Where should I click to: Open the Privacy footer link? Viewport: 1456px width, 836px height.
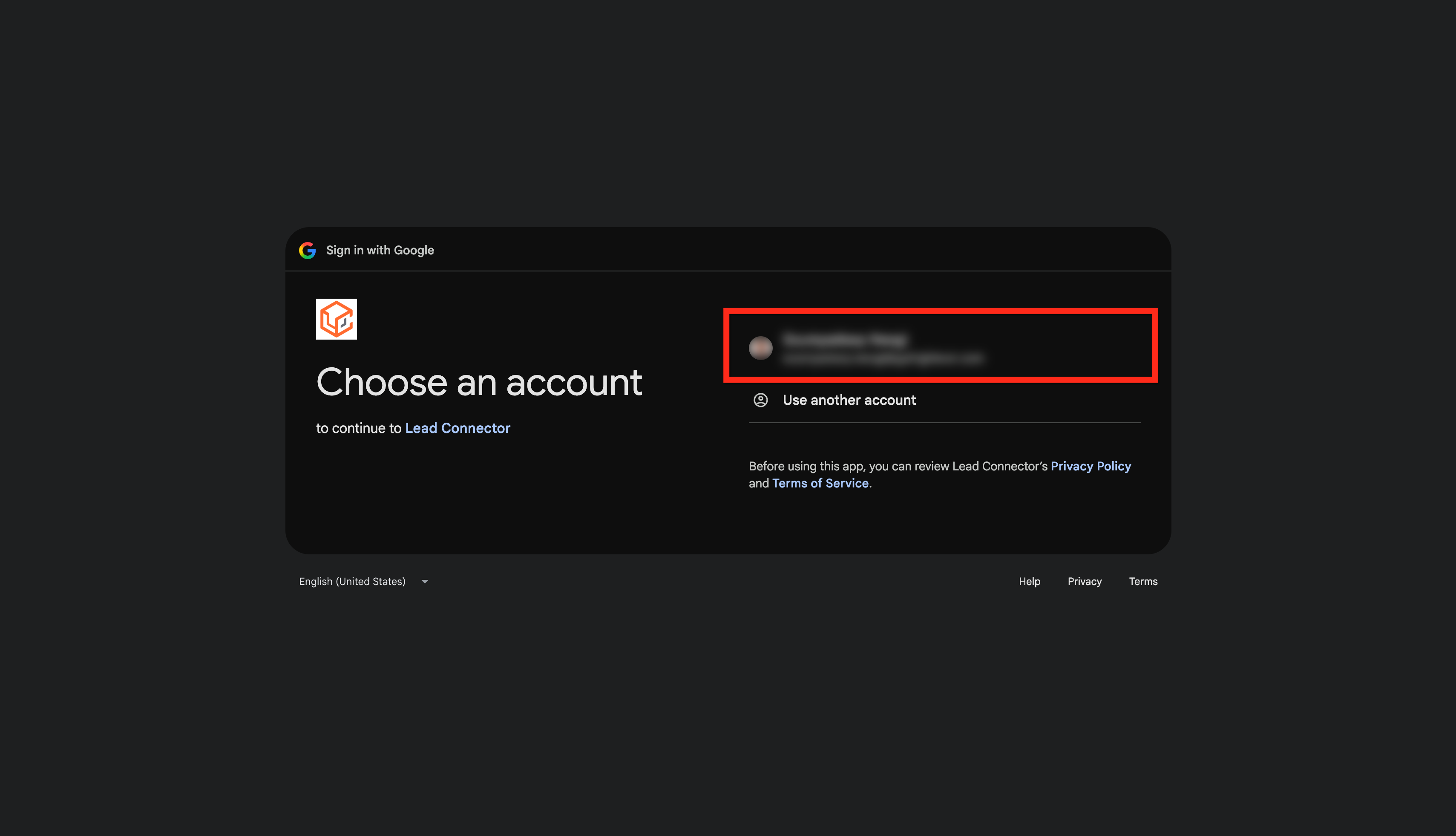(1084, 582)
